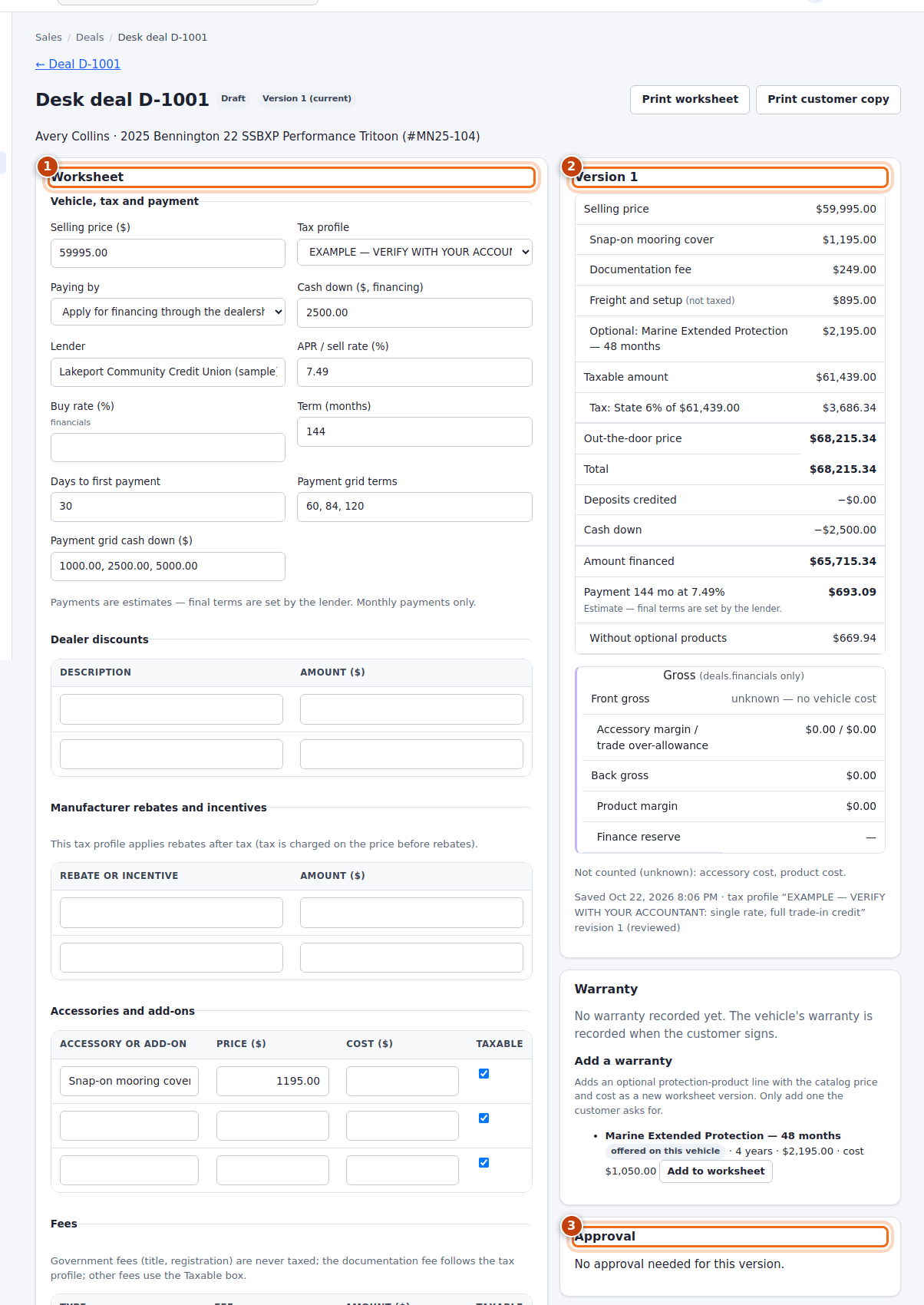Click first rebate amount field
924x1305 pixels.
point(411,913)
